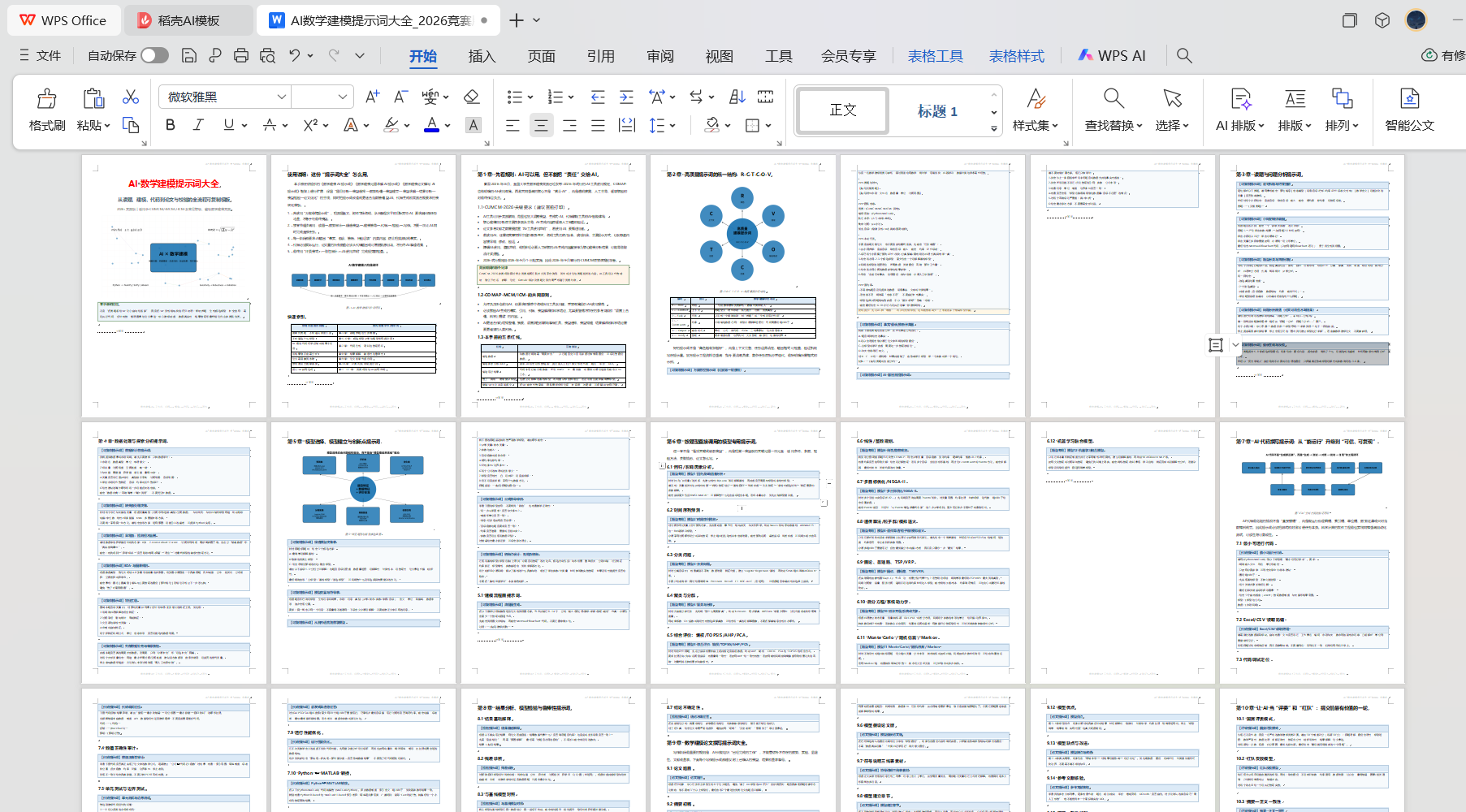Screen dimensions: 1466x812
Task: Click the Print icon in quick access bar
Action: pyautogui.click(x=241, y=55)
